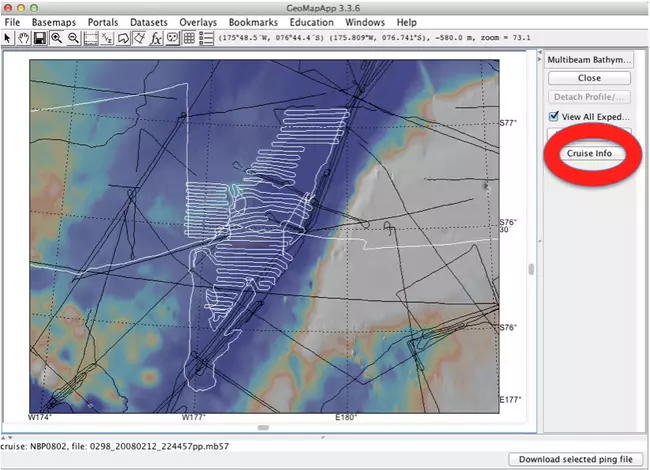The image size is (650, 470).
Task: Open the Overlays menu
Action: point(197,21)
